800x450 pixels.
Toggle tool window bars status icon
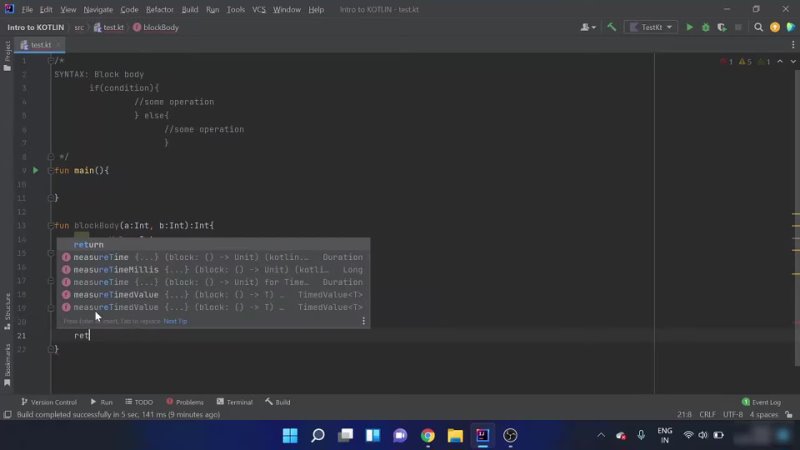coord(8,415)
